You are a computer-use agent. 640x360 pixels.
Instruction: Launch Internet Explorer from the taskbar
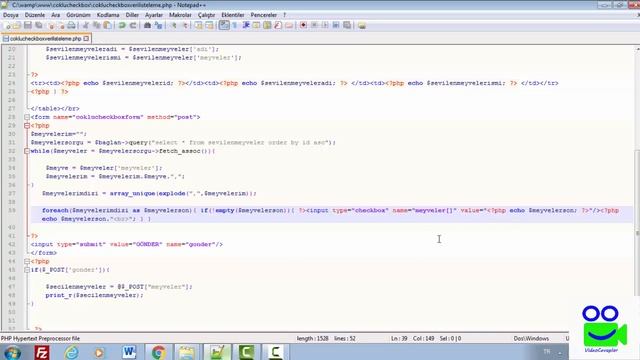71,352
